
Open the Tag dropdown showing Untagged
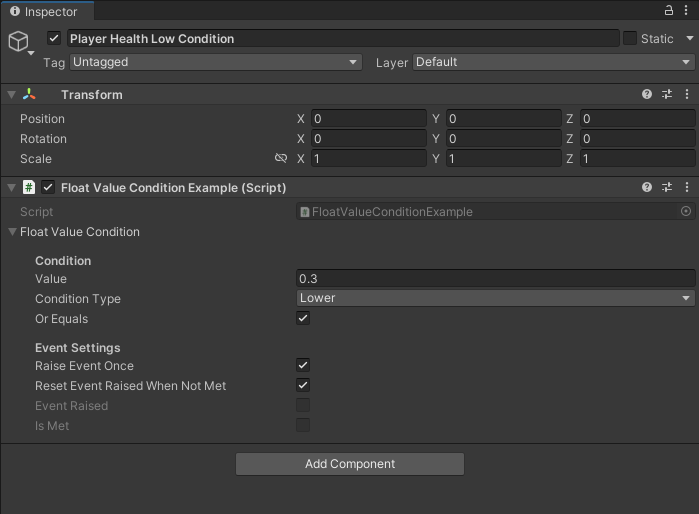tap(215, 62)
